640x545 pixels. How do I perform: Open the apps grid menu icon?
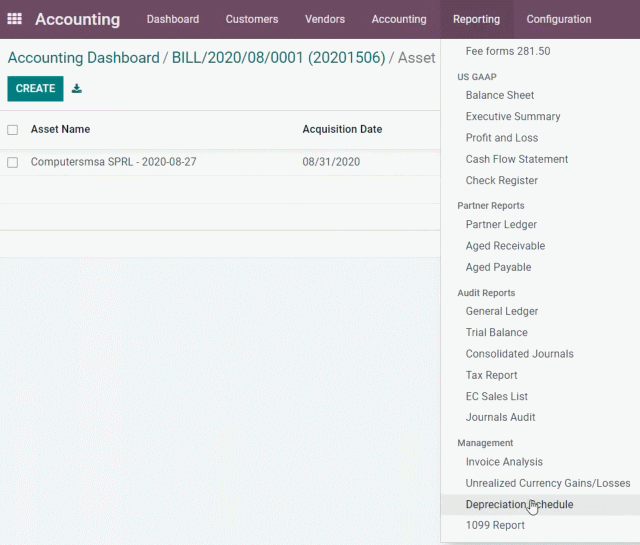click(x=15, y=19)
